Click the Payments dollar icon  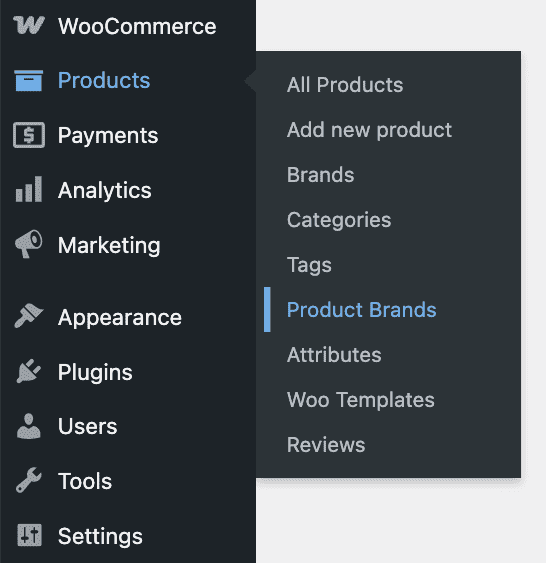29,135
